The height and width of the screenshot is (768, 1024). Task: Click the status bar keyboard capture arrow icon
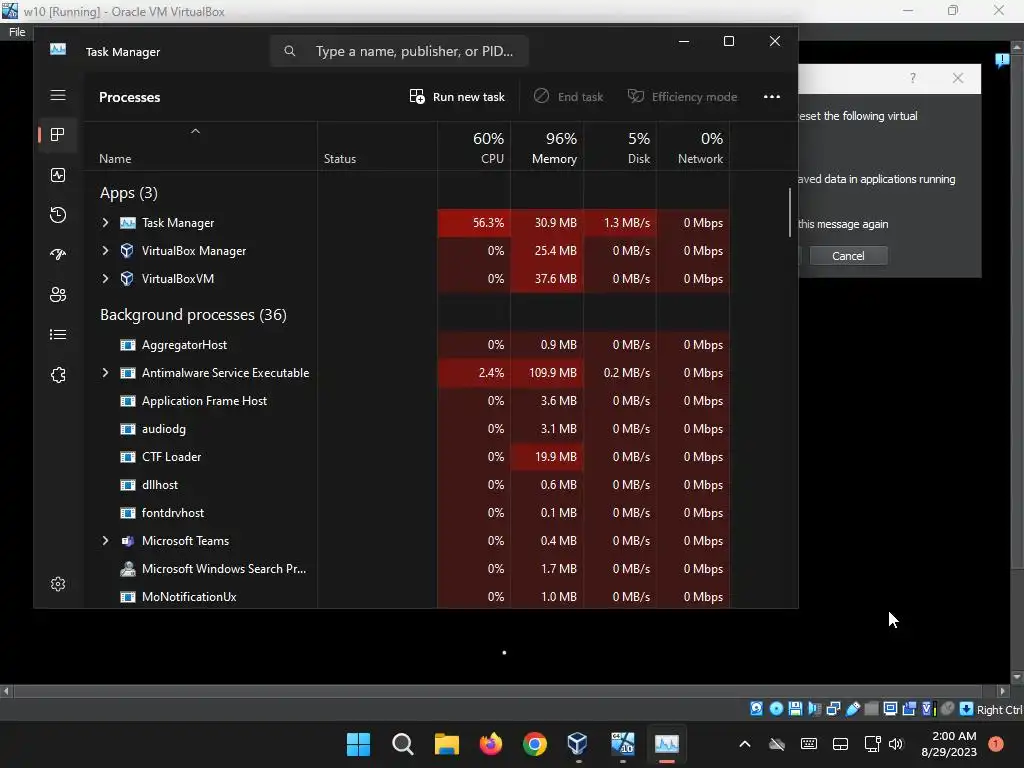967,709
